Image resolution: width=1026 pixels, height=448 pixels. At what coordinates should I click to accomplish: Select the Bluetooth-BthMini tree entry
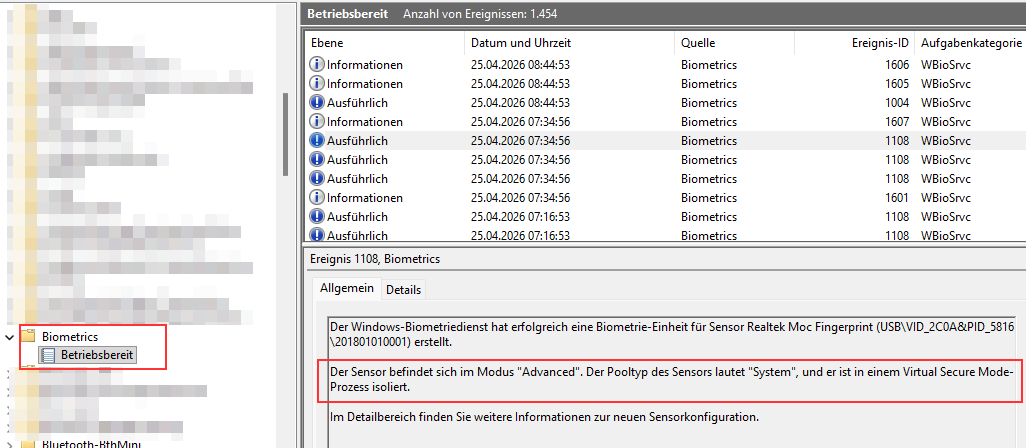tap(92, 444)
